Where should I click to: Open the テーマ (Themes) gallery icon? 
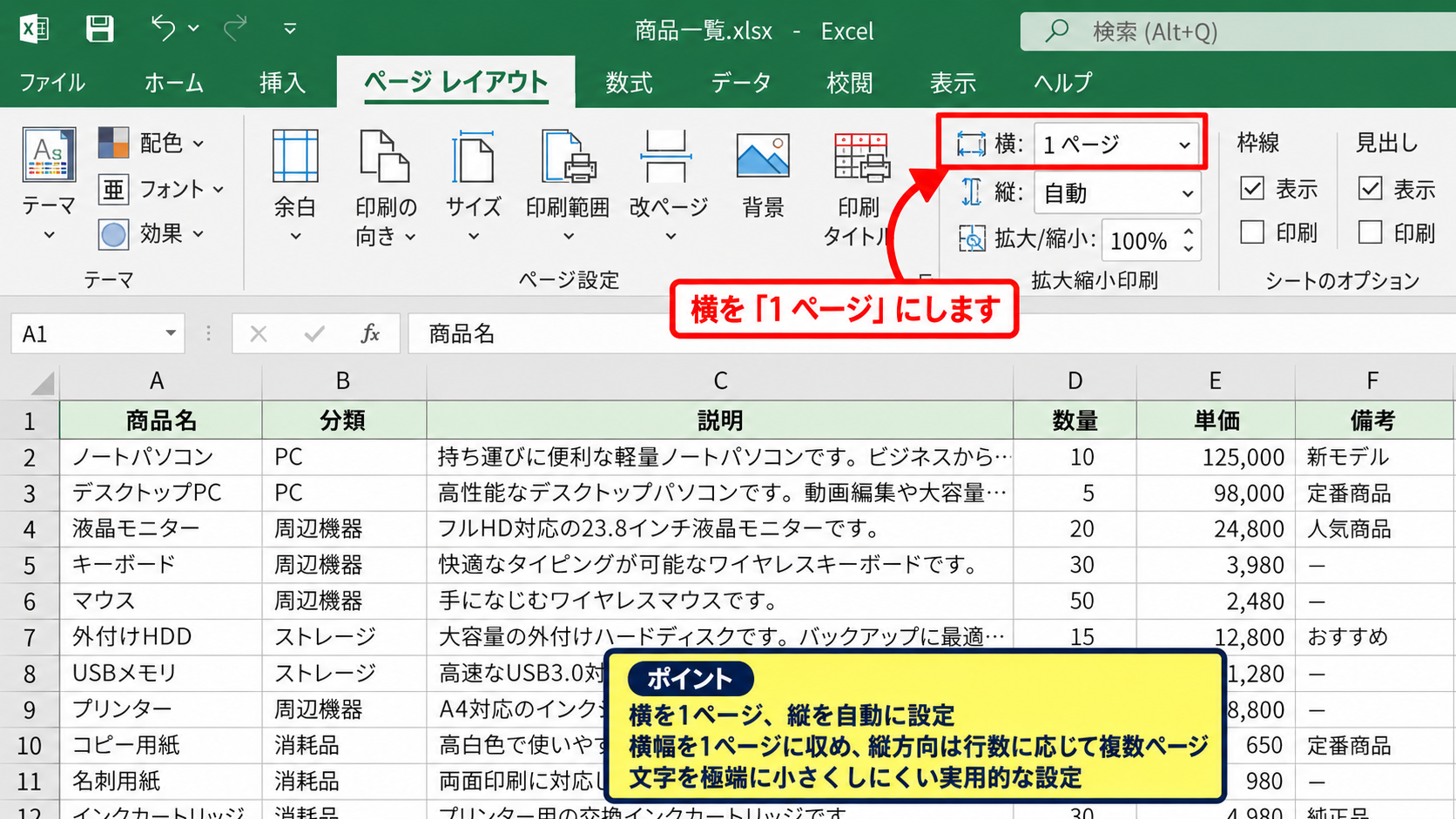49,154
